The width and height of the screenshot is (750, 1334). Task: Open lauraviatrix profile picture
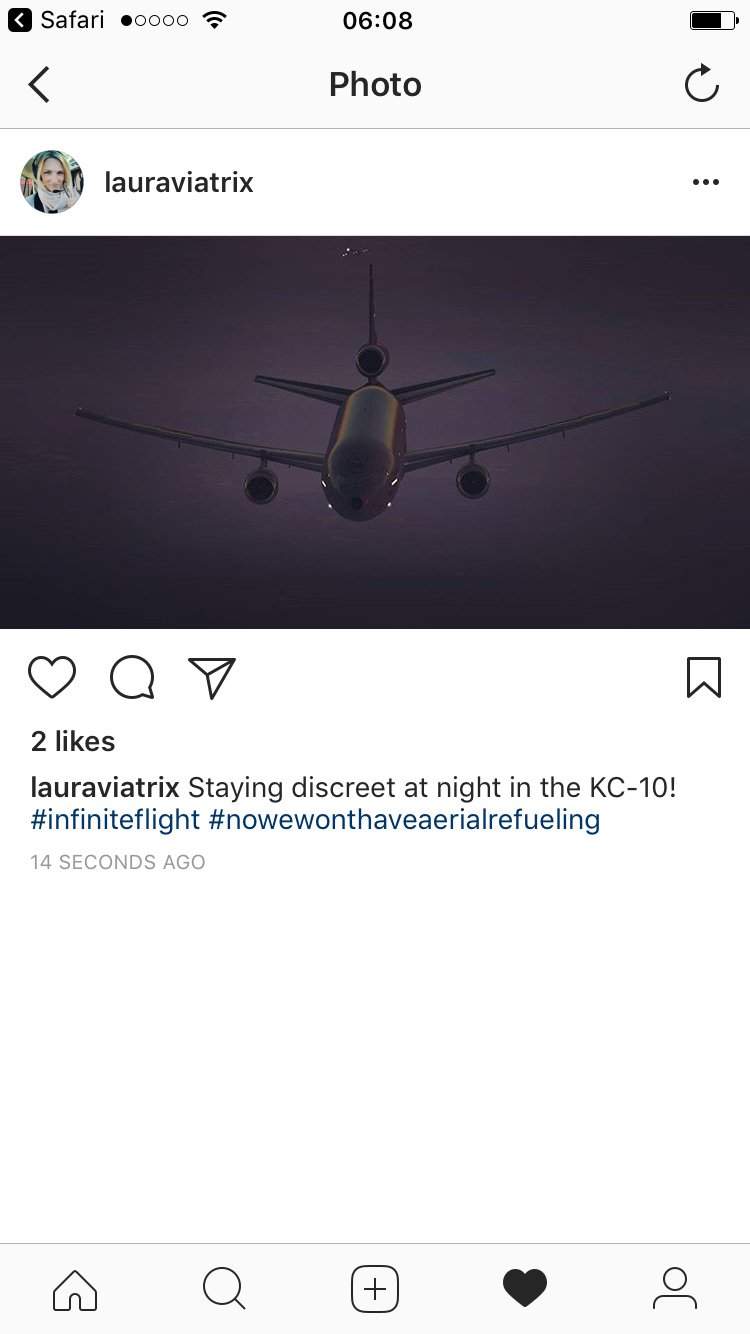[52, 182]
